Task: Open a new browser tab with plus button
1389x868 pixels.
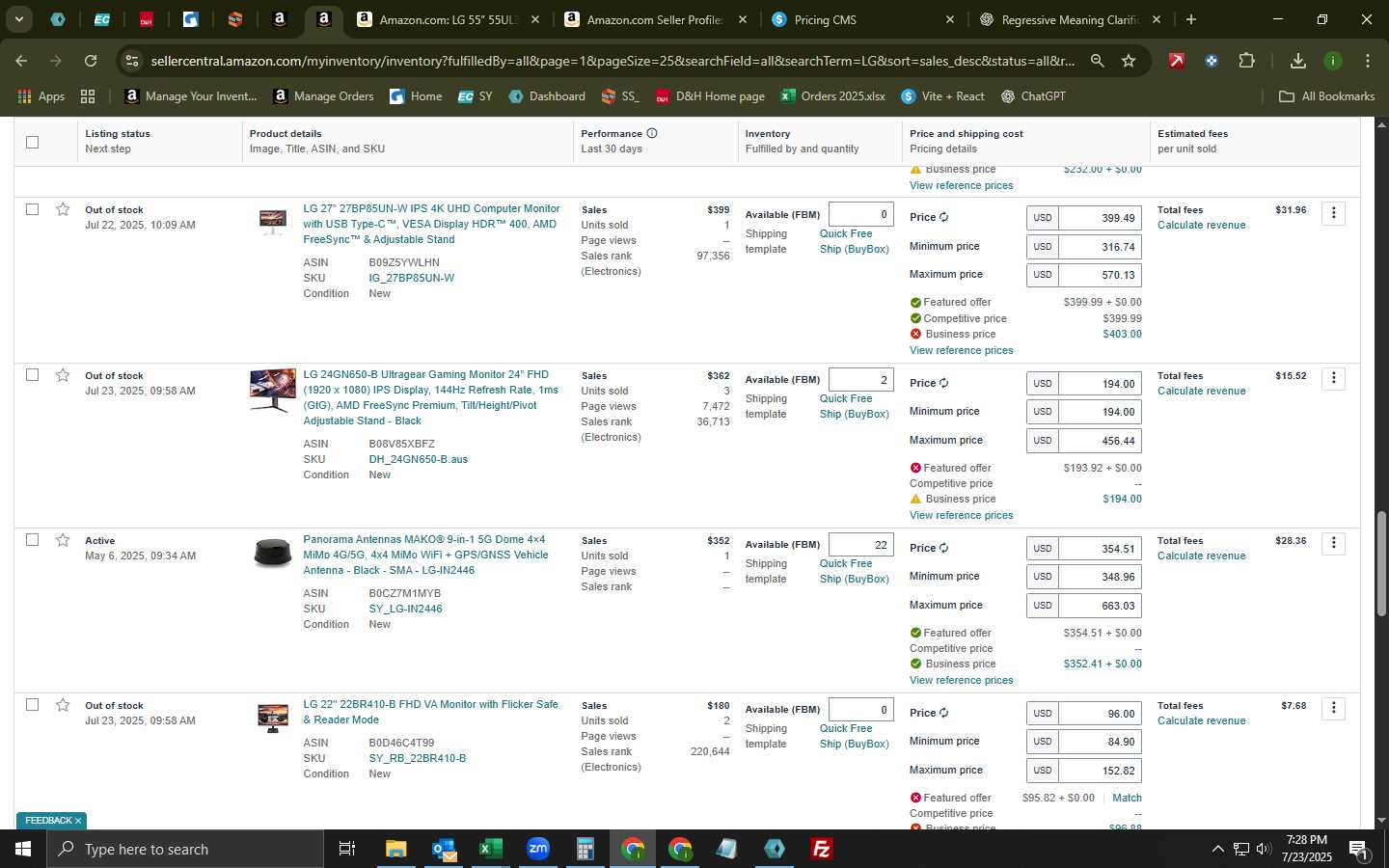Action: pyautogui.click(x=1191, y=19)
